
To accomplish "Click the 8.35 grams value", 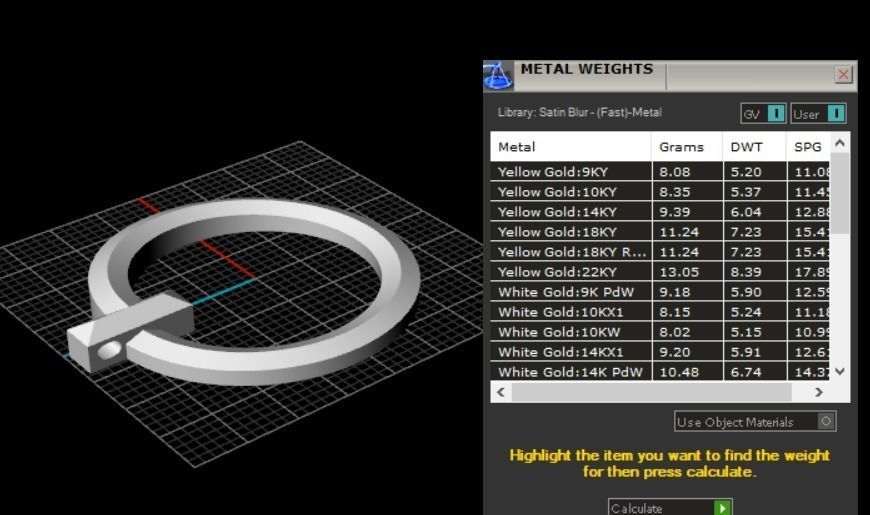I will (675, 192).
